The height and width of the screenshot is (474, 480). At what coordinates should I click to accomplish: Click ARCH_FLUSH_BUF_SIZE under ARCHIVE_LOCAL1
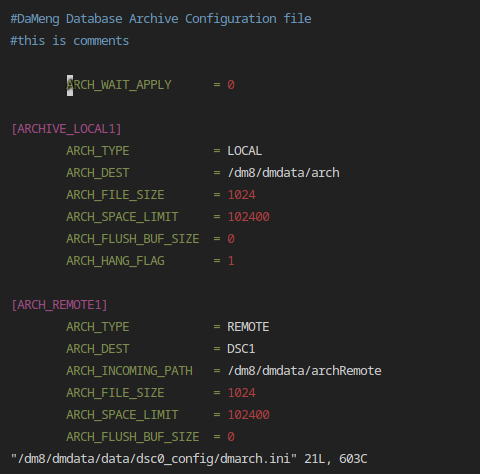[133, 239]
